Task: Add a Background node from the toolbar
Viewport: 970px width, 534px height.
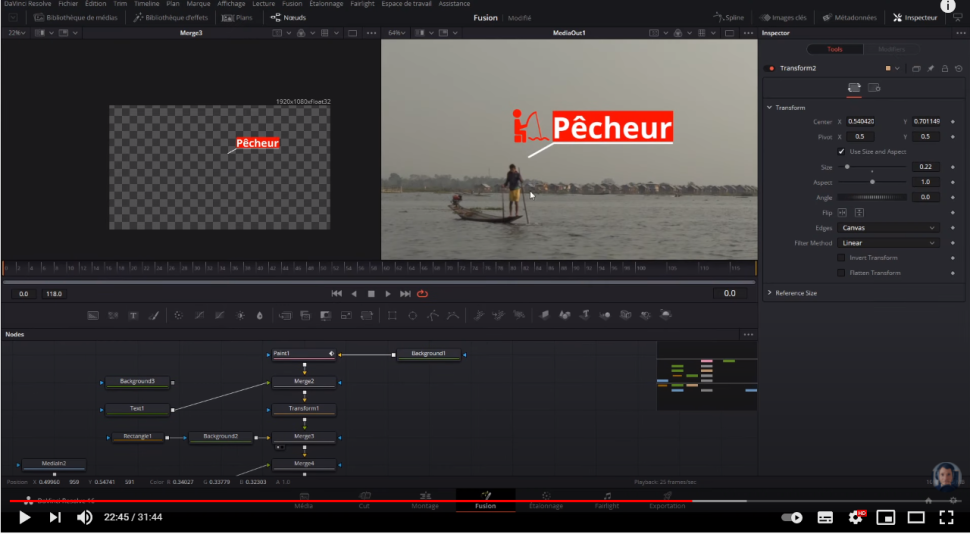Action: pyautogui.click(x=93, y=316)
